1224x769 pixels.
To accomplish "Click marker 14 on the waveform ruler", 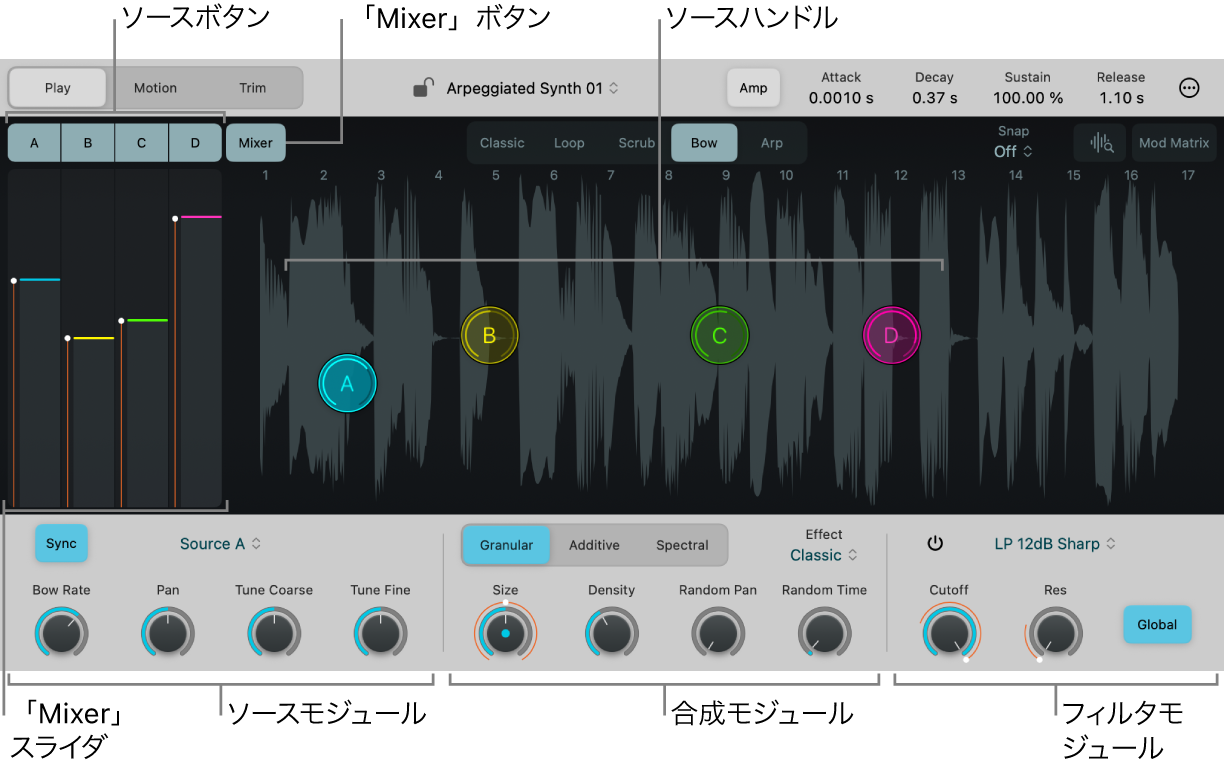I will 1016,175.
